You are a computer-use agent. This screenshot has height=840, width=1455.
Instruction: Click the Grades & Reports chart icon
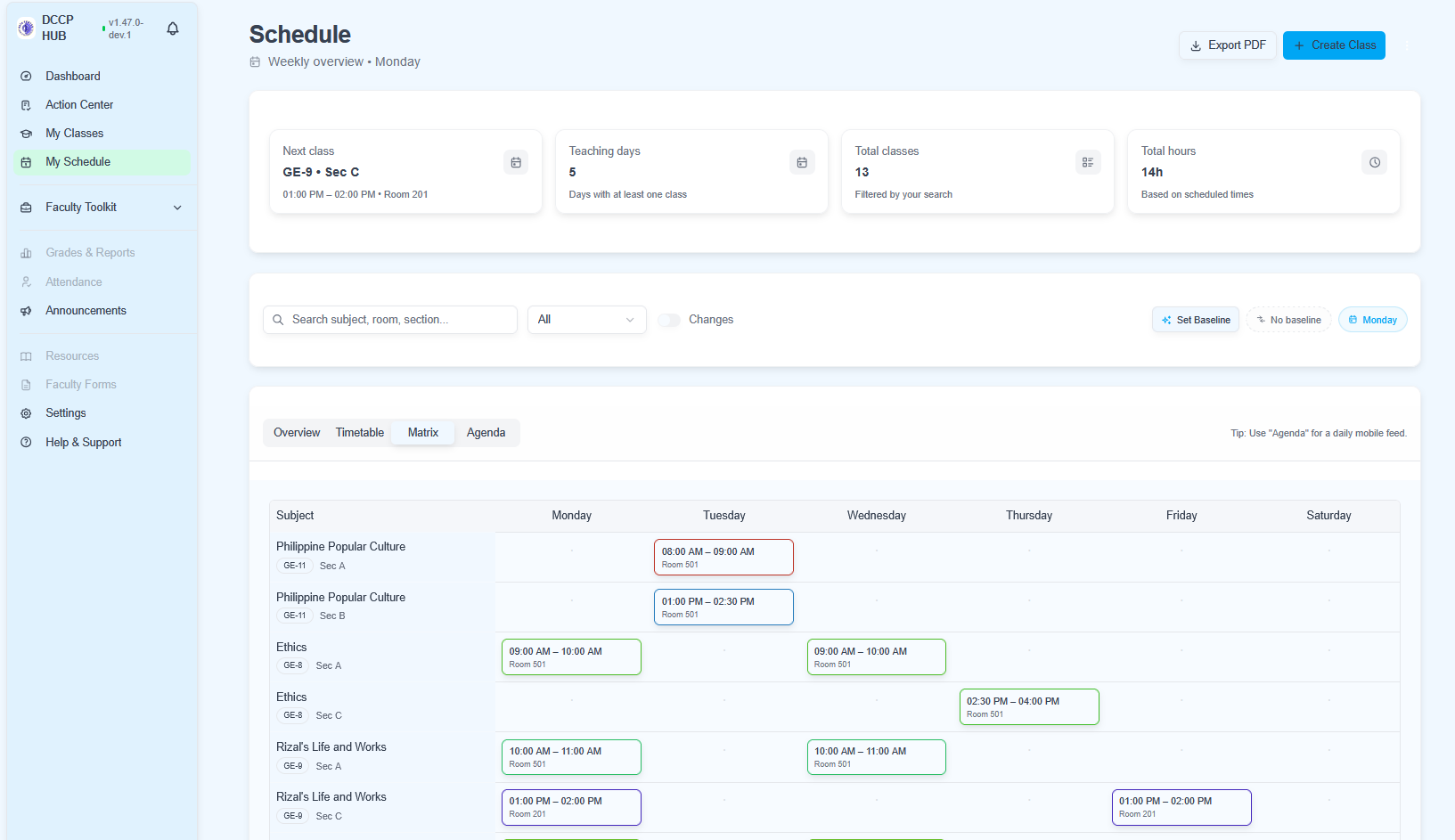point(26,253)
